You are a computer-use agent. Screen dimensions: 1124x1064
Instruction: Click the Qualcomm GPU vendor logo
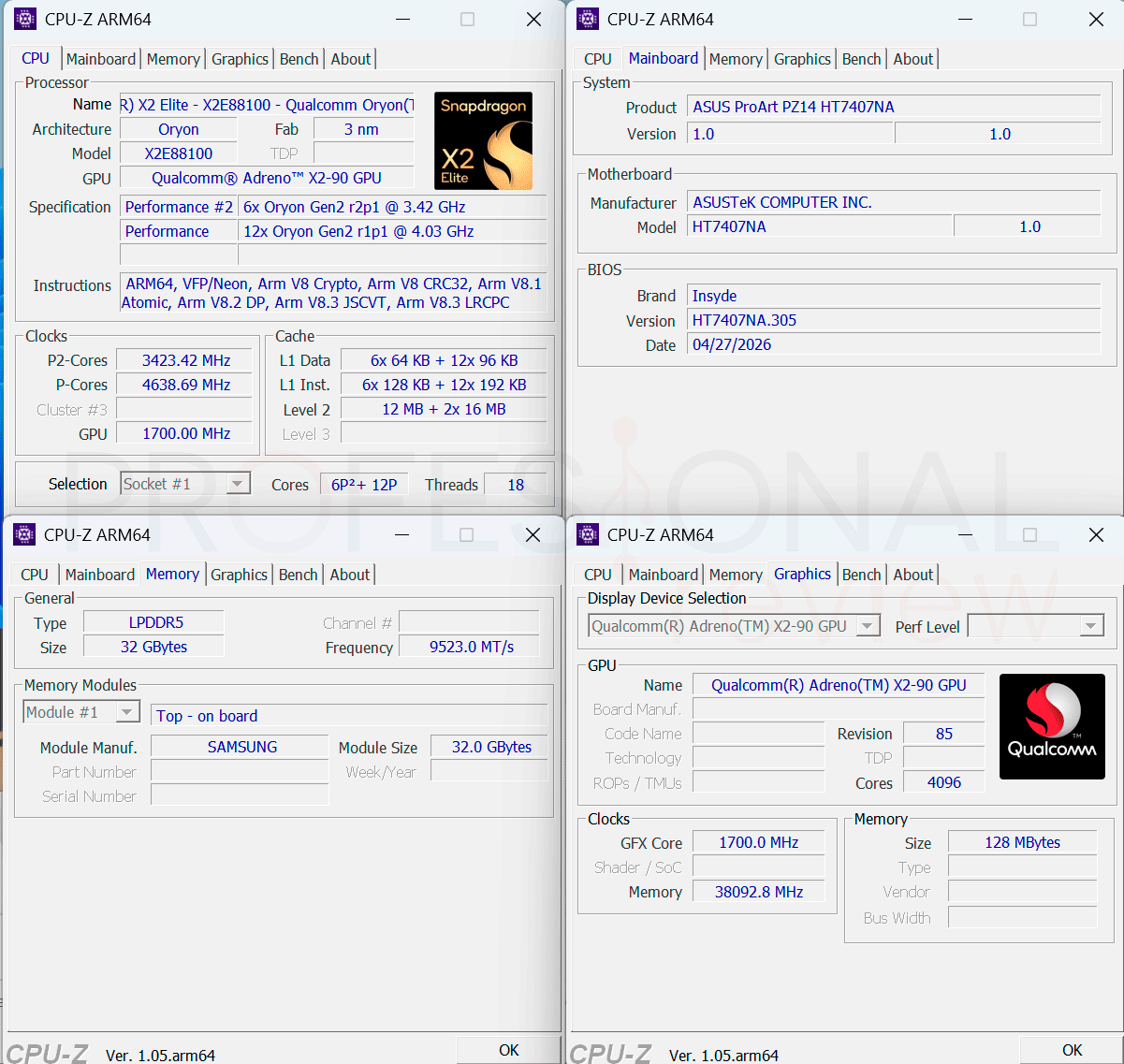[x=1052, y=727]
